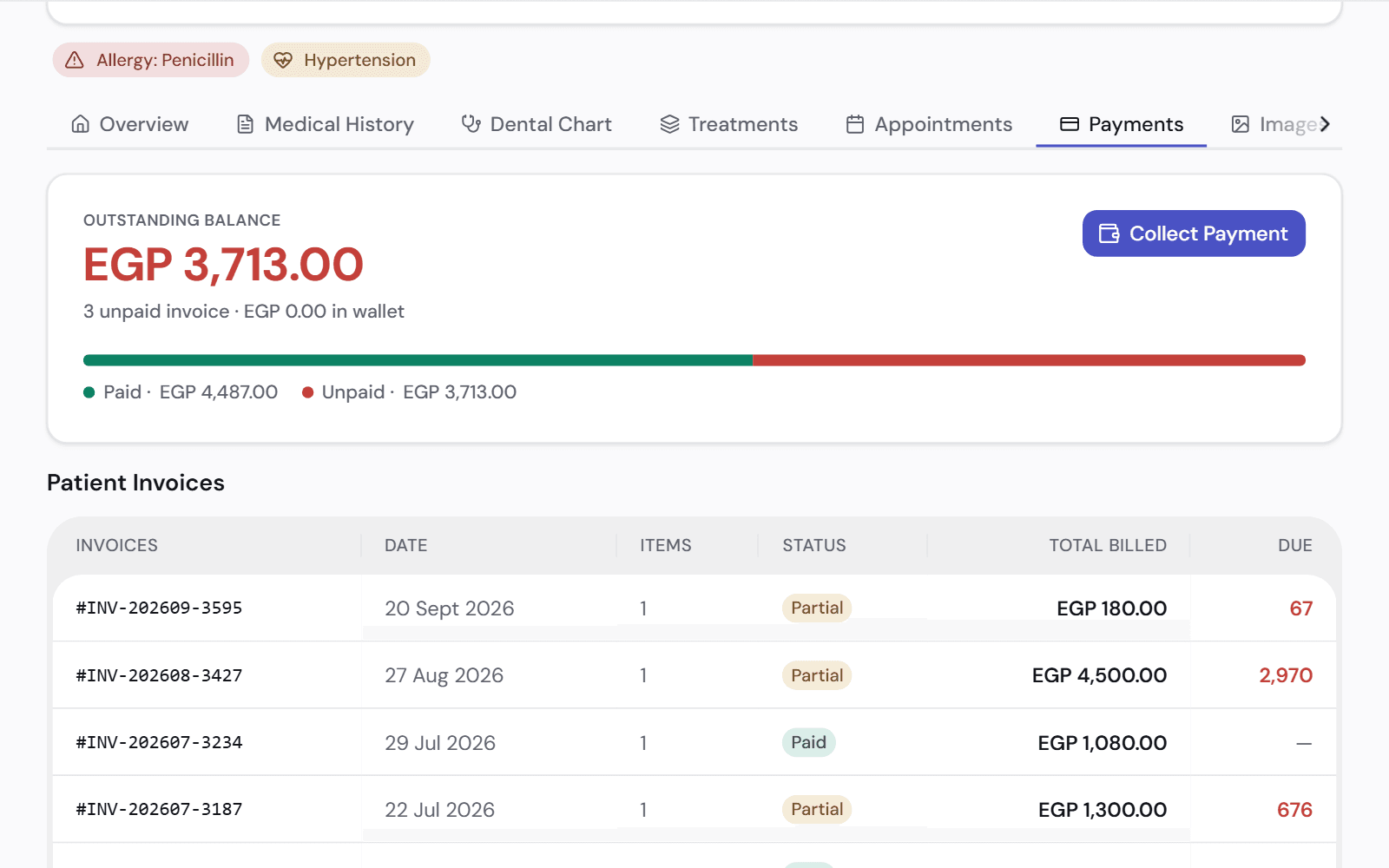Click the Partial status on 20 Sept 2026 row
This screenshot has width=1389, height=868.
[817, 608]
